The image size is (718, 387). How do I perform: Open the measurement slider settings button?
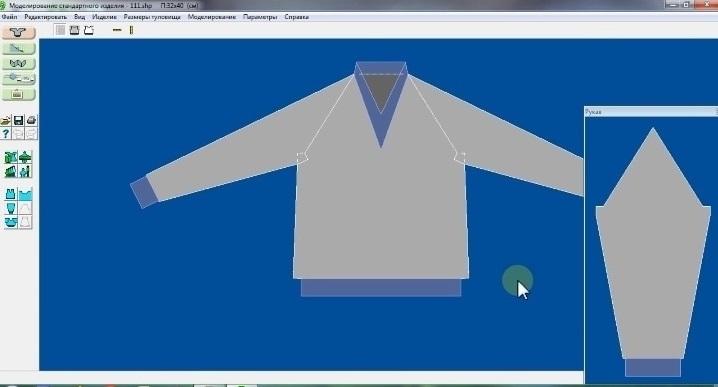click(x=18, y=78)
